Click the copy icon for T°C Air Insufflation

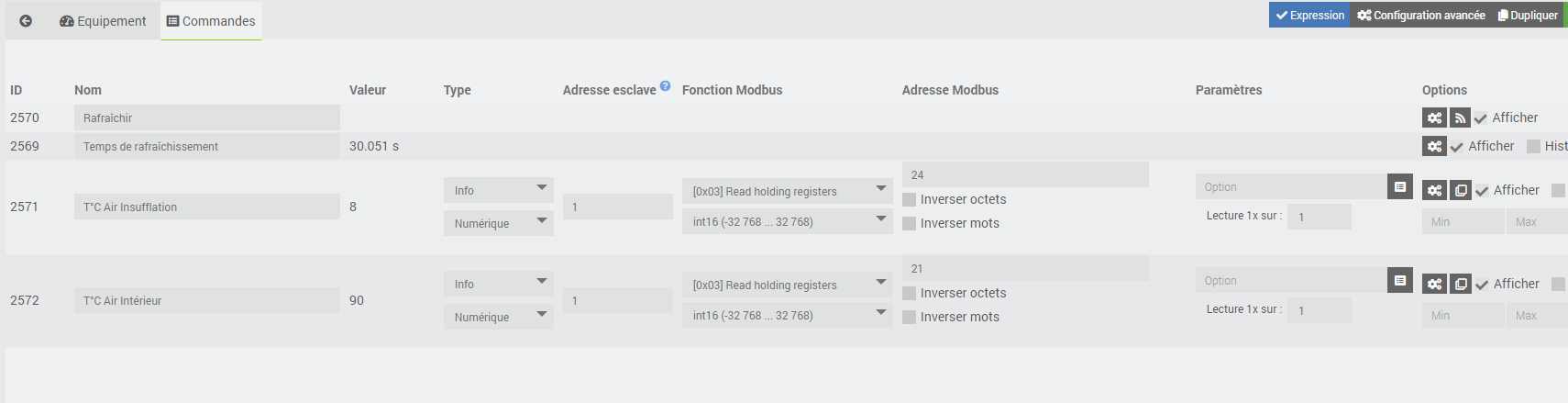[x=1460, y=190]
